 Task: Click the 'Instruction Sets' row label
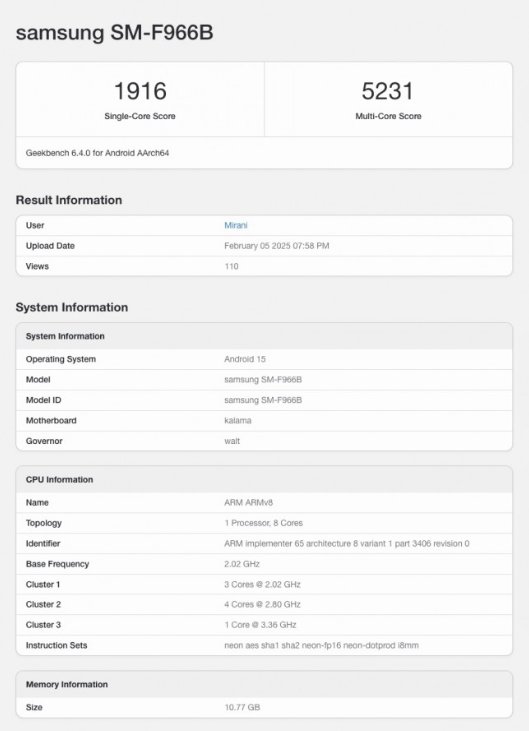pyautogui.click(x=56, y=645)
